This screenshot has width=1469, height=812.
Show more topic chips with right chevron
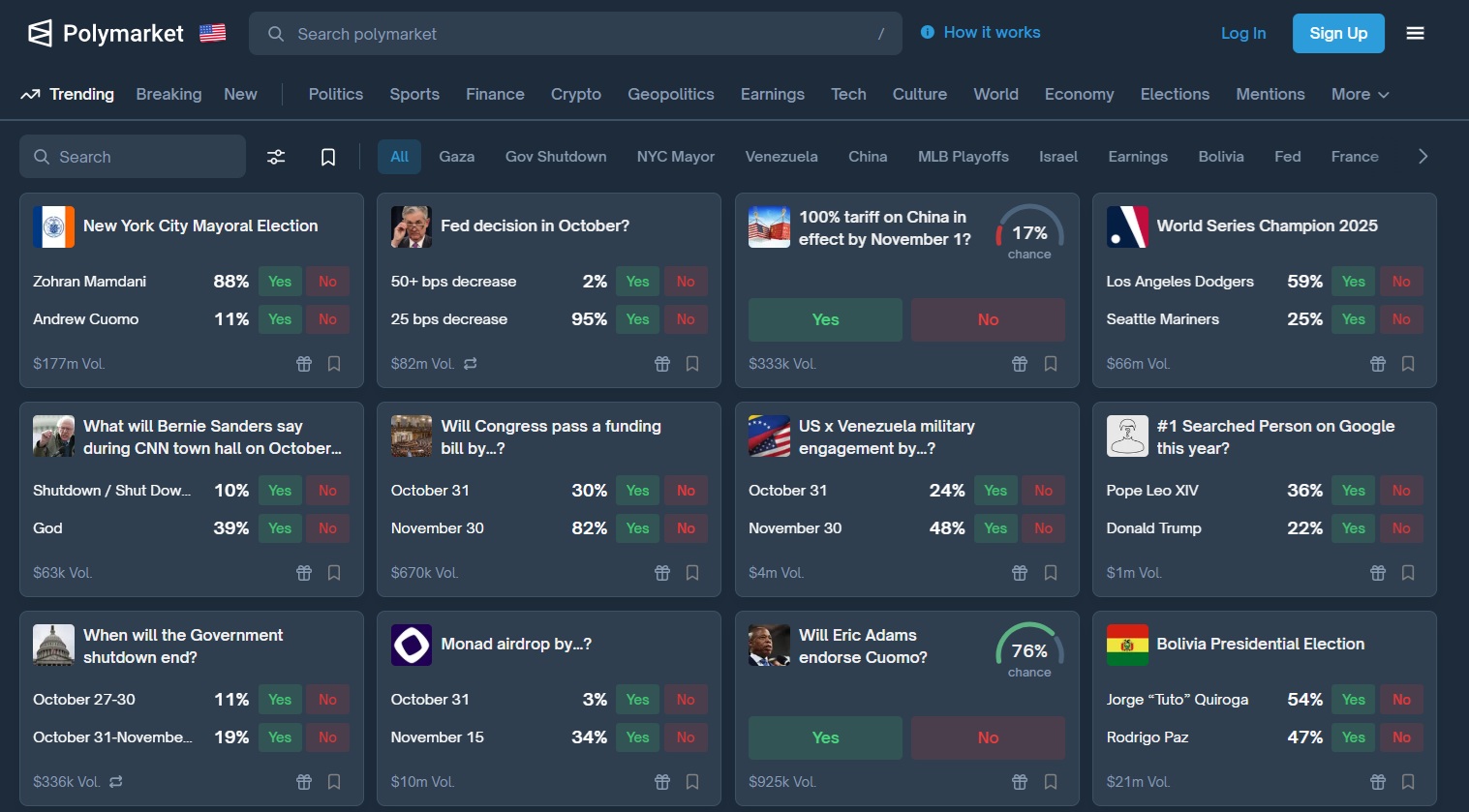point(1423,157)
